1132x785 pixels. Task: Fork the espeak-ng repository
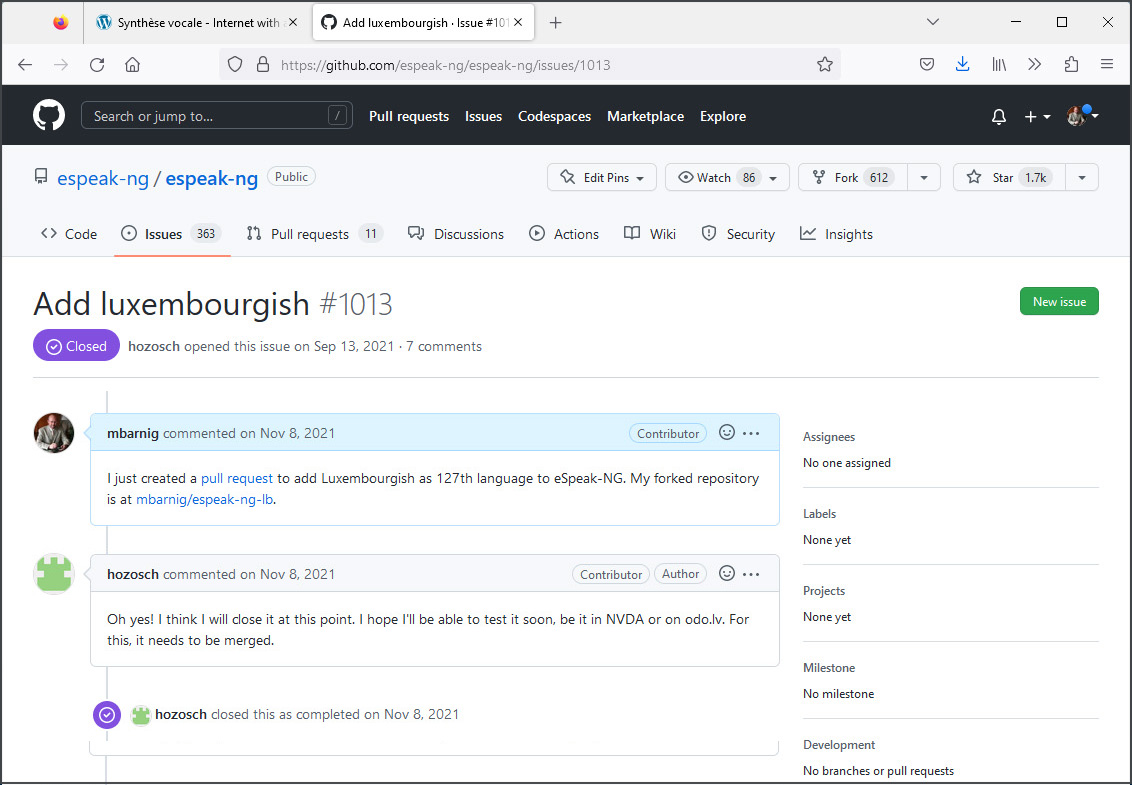(x=852, y=178)
